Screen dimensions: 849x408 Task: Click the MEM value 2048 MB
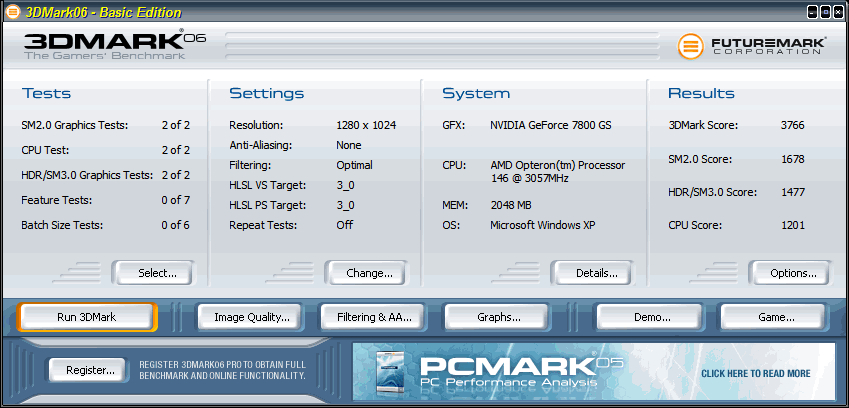511,206
